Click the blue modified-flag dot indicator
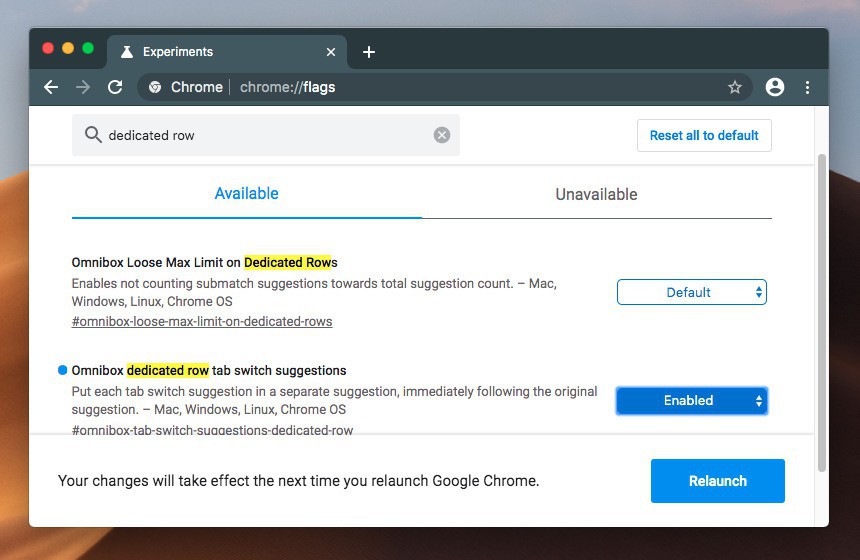 (63, 370)
